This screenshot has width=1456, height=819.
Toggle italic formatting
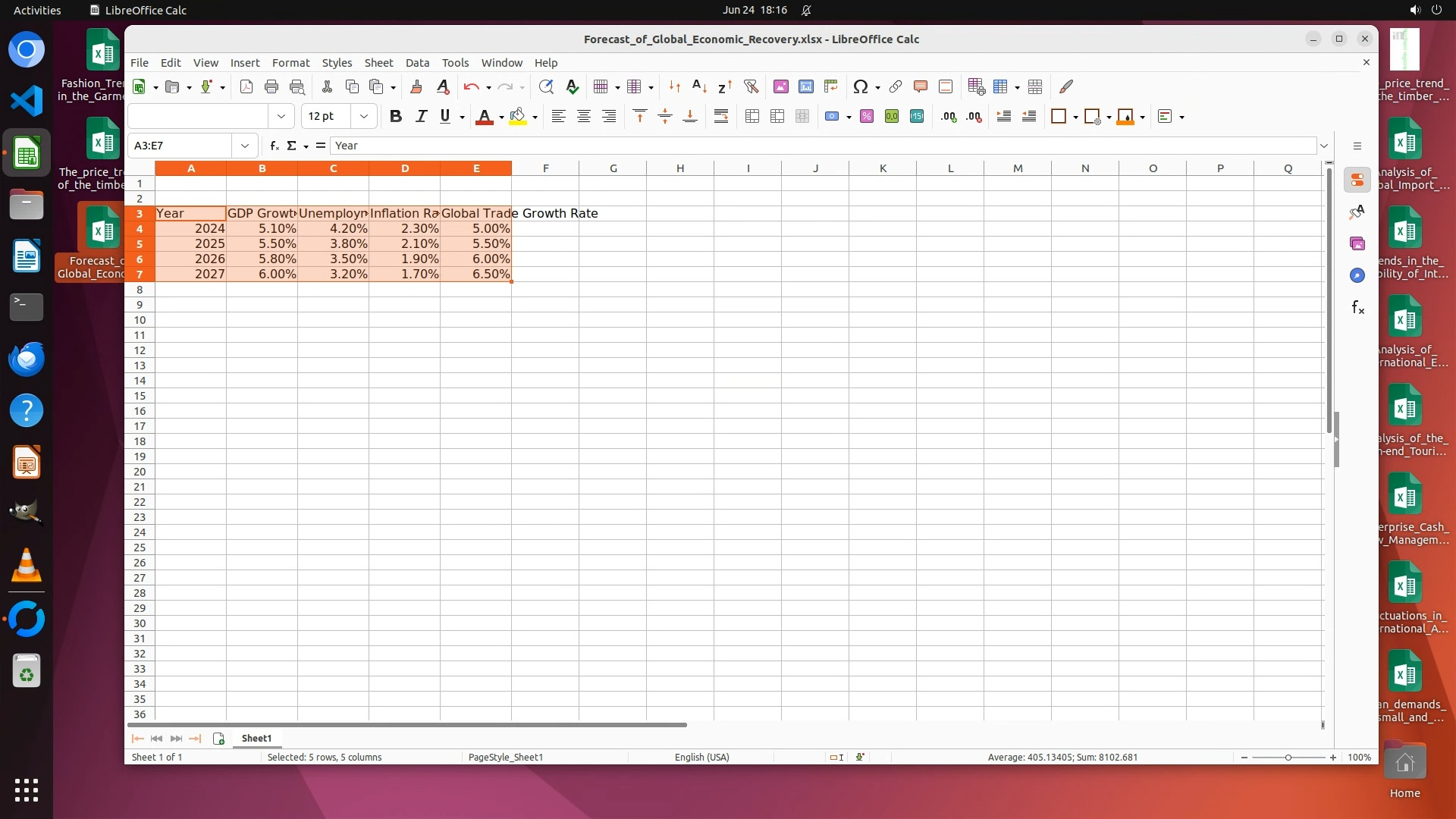pyautogui.click(x=421, y=116)
